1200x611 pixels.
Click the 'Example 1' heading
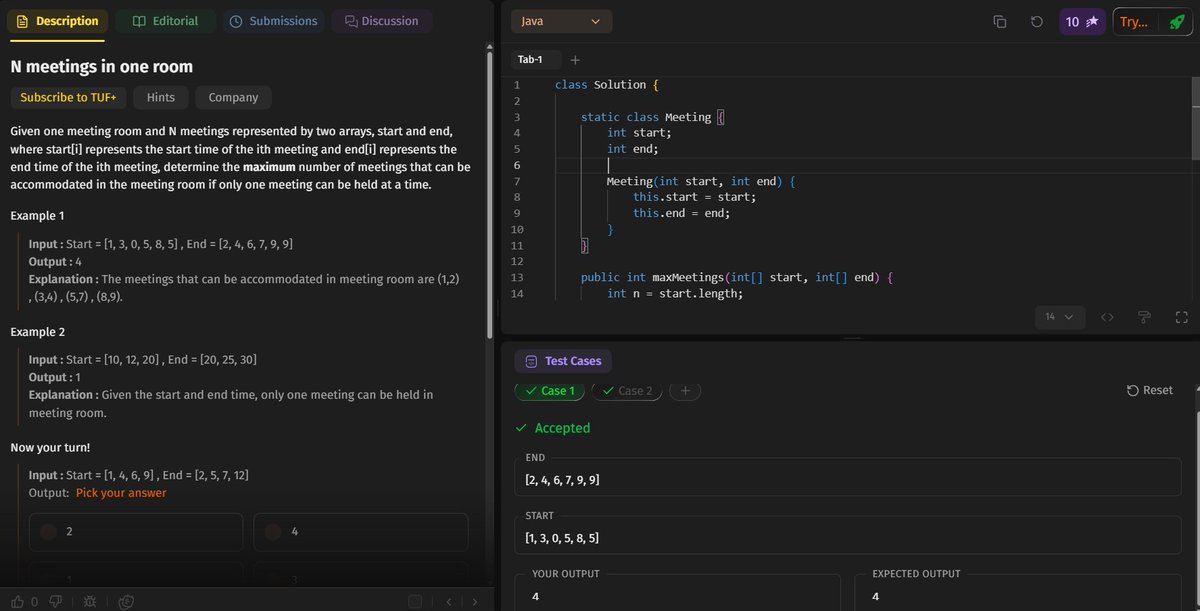point(37,216)
